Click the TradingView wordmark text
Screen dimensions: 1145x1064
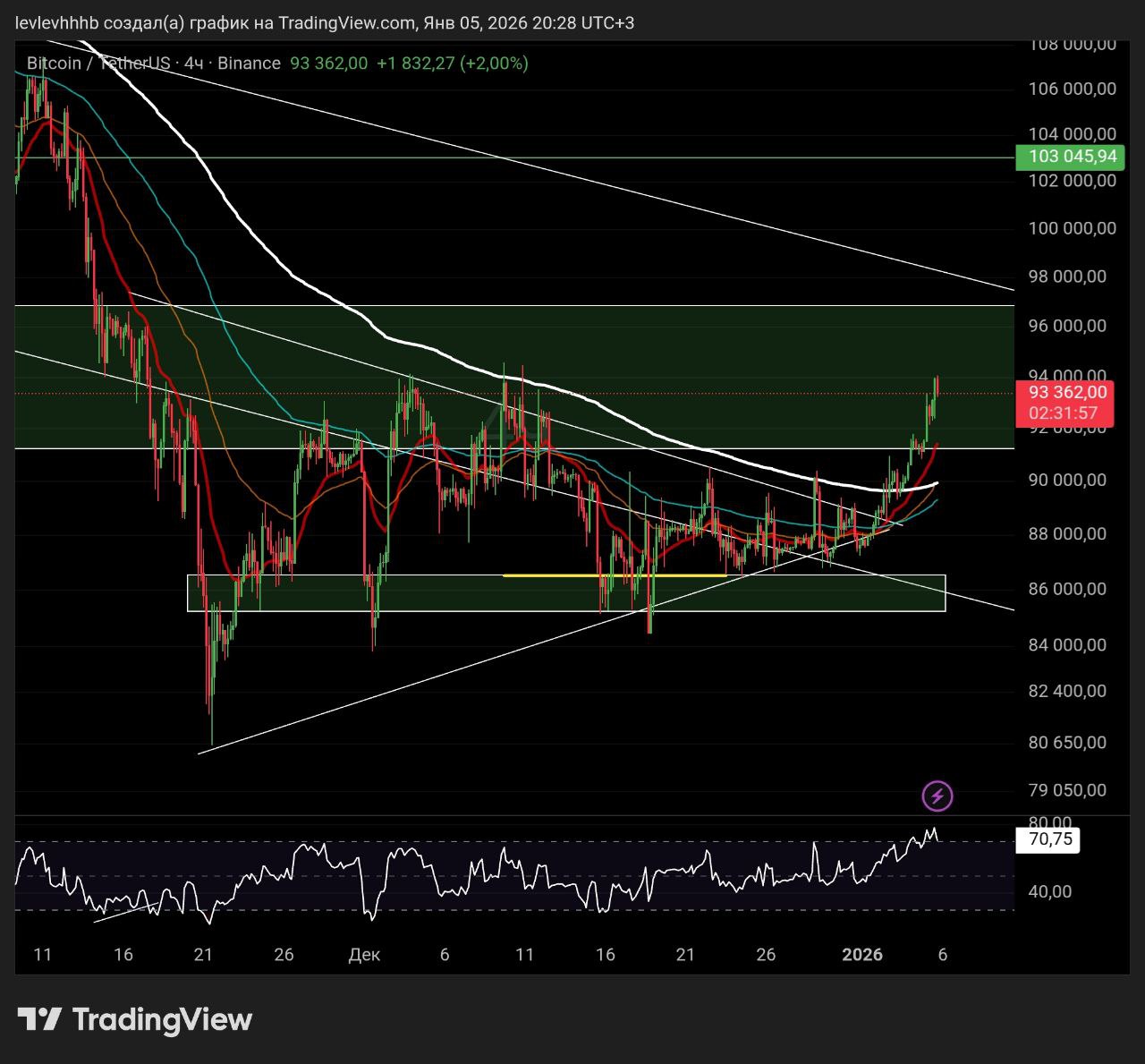click(162, 1019)
